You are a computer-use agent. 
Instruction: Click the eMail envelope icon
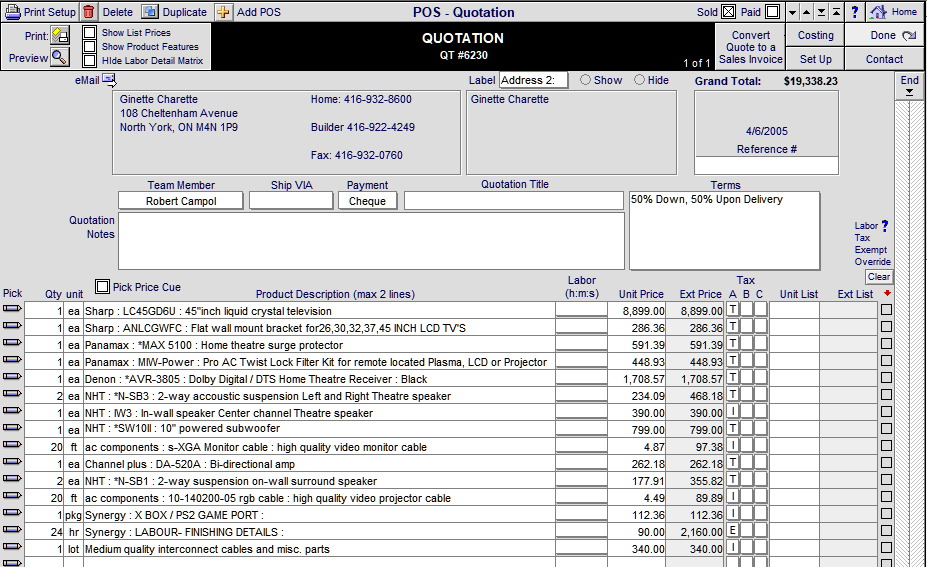(109, 79)
